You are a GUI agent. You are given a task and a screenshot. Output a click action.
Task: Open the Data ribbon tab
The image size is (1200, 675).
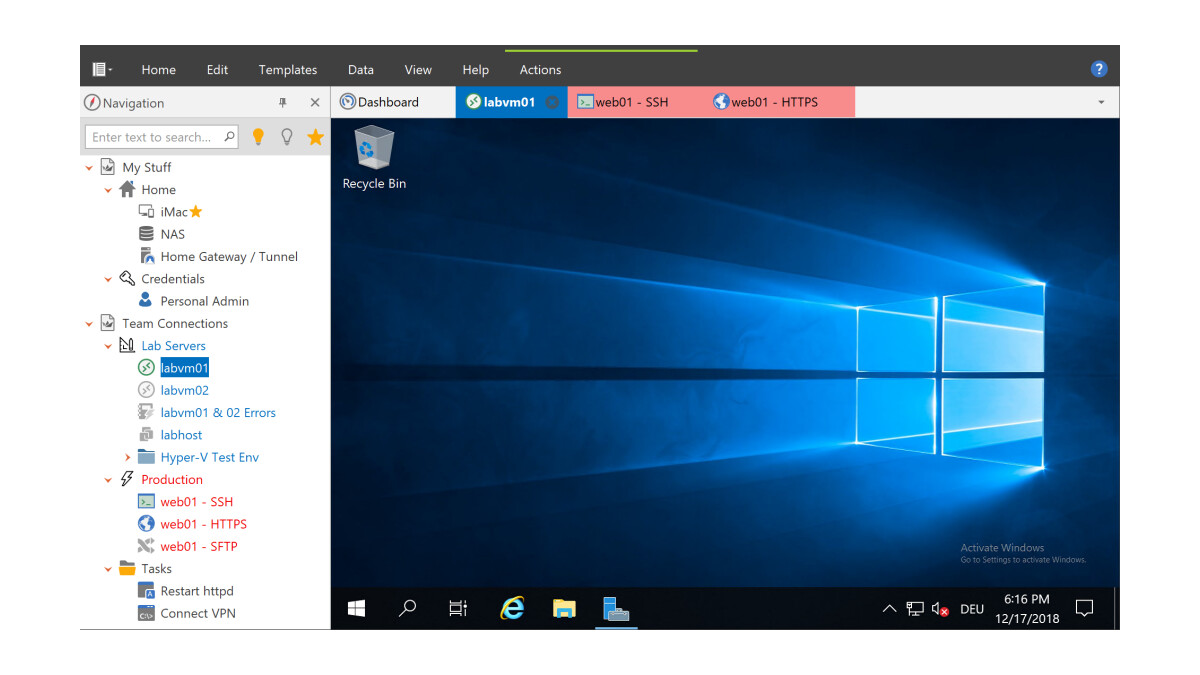tap(361, 69)
